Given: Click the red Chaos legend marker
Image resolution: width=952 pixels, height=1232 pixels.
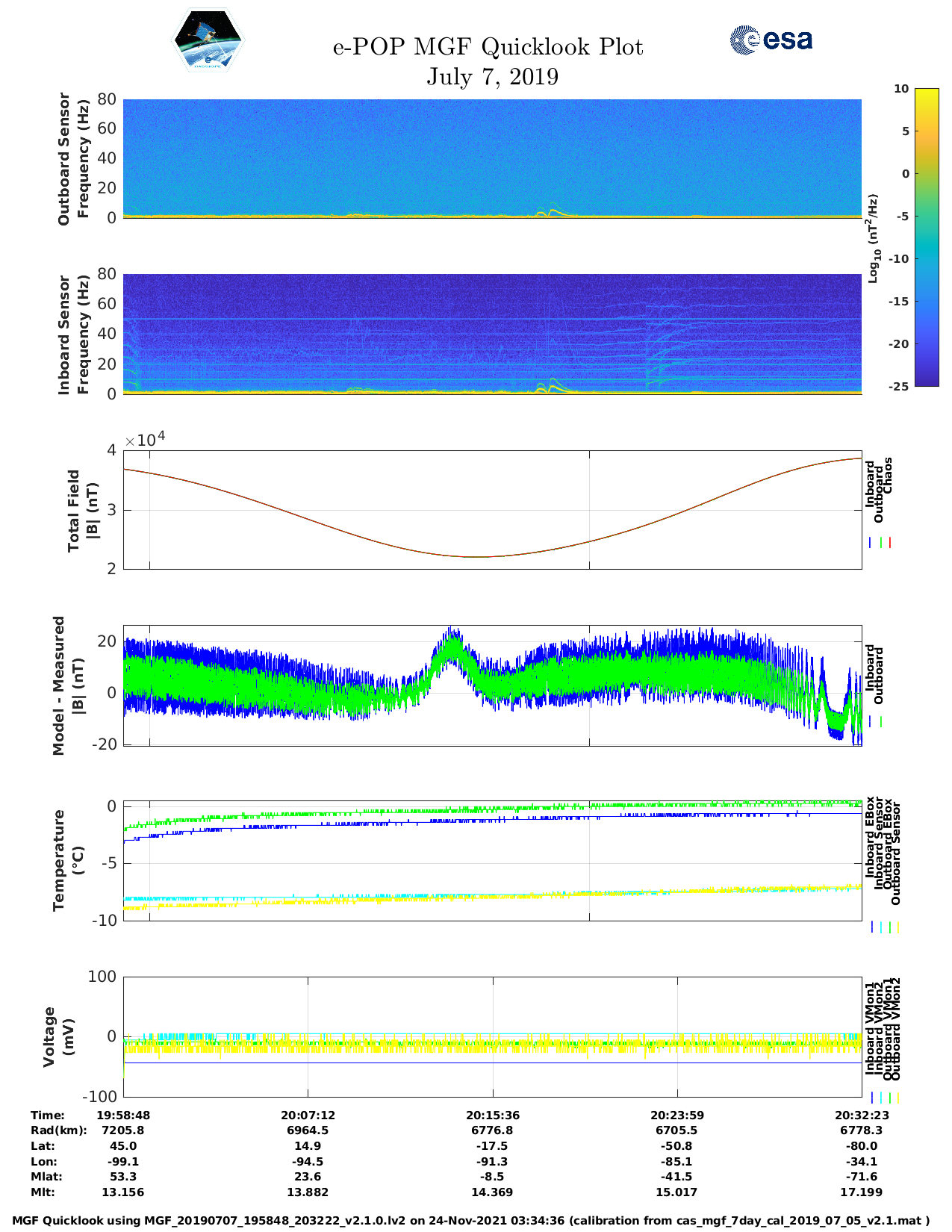Looking at the screenshot, I should [x=890, y=543].
